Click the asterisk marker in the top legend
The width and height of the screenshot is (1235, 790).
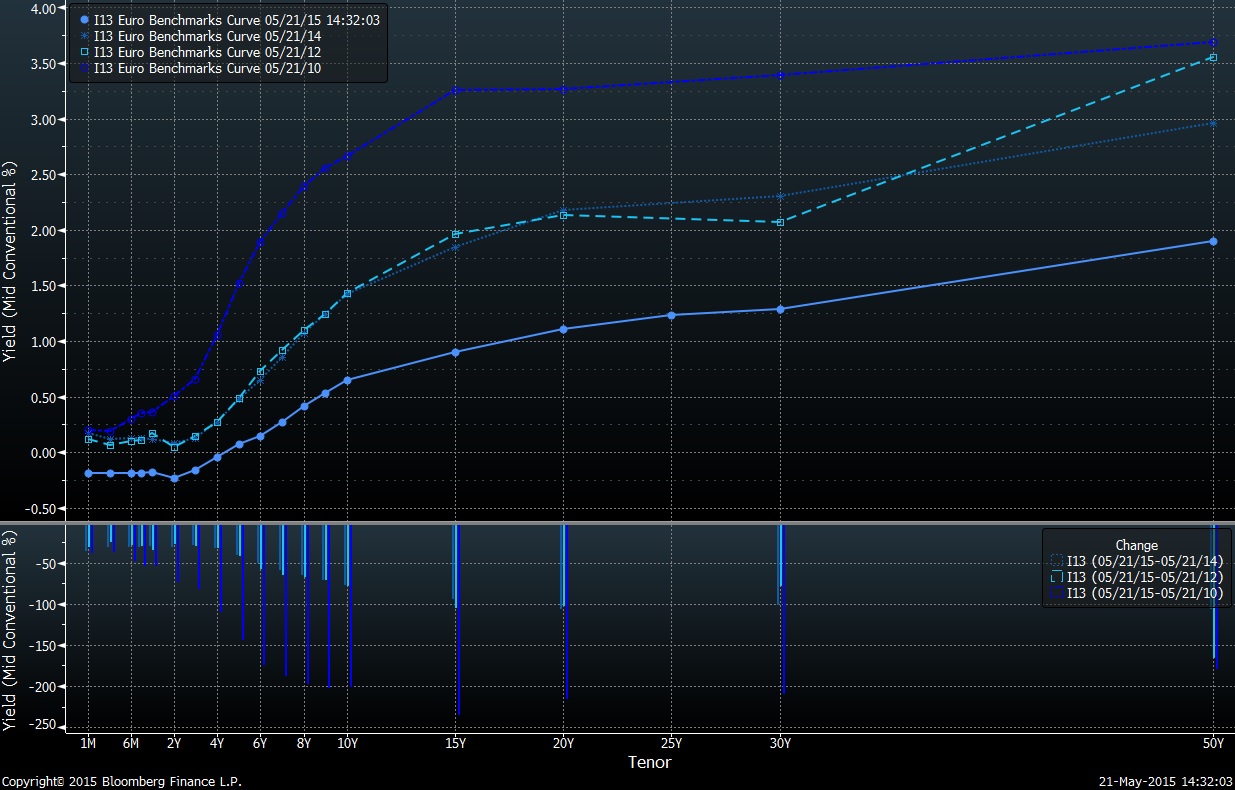(85, 35)
